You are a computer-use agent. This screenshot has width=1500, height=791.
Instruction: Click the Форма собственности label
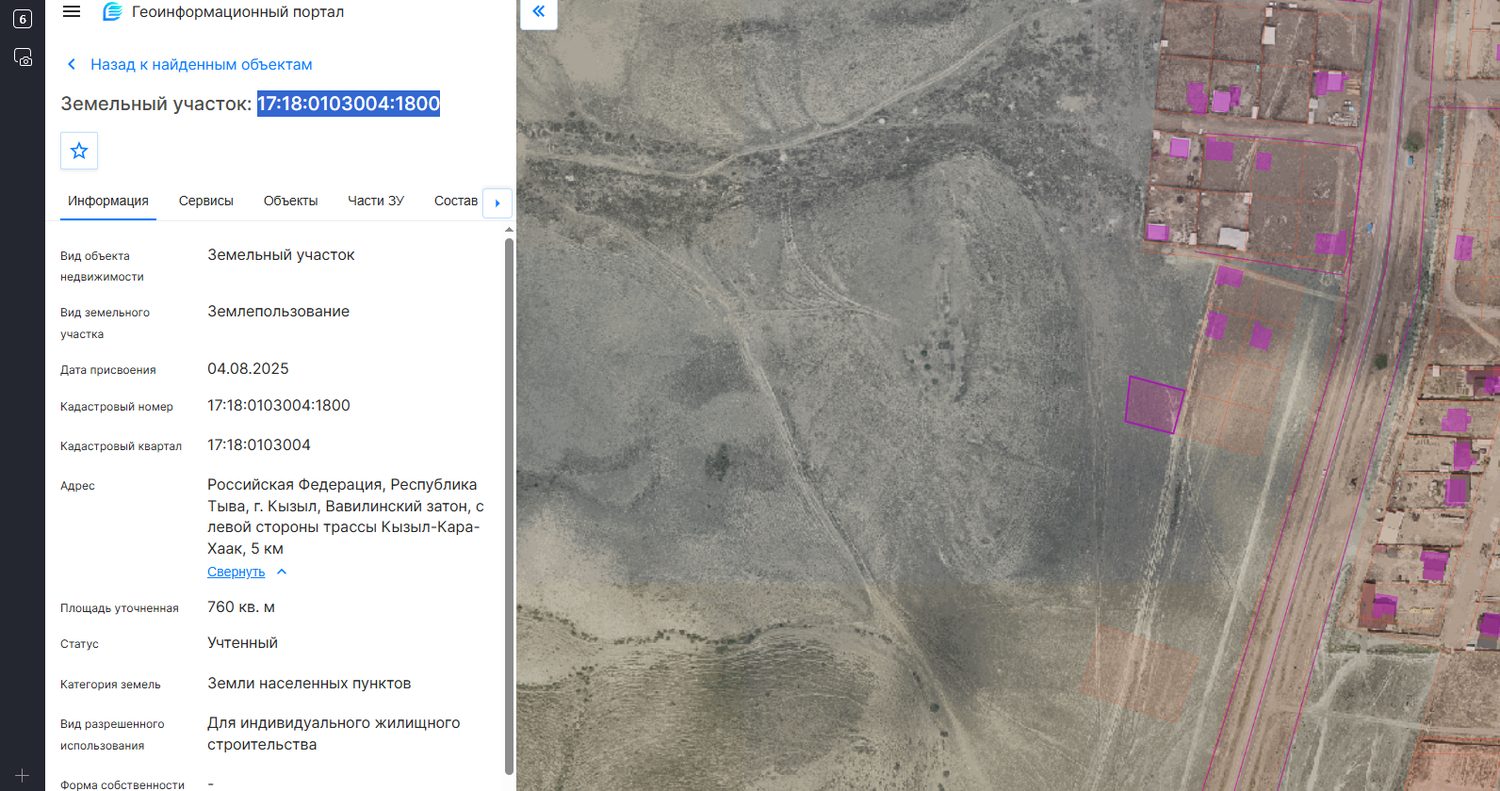122,784
